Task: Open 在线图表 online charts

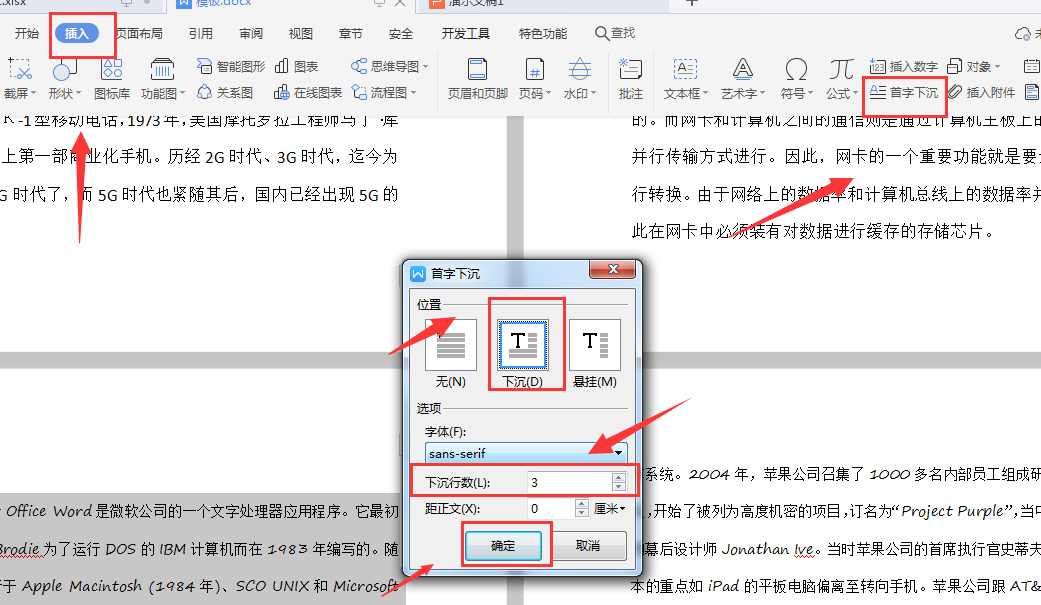Action: click(x=308, y=92)
